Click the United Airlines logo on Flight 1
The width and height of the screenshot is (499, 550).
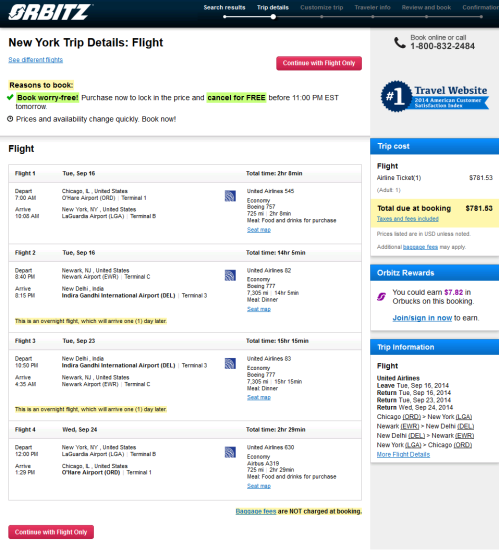click(230, 196)
